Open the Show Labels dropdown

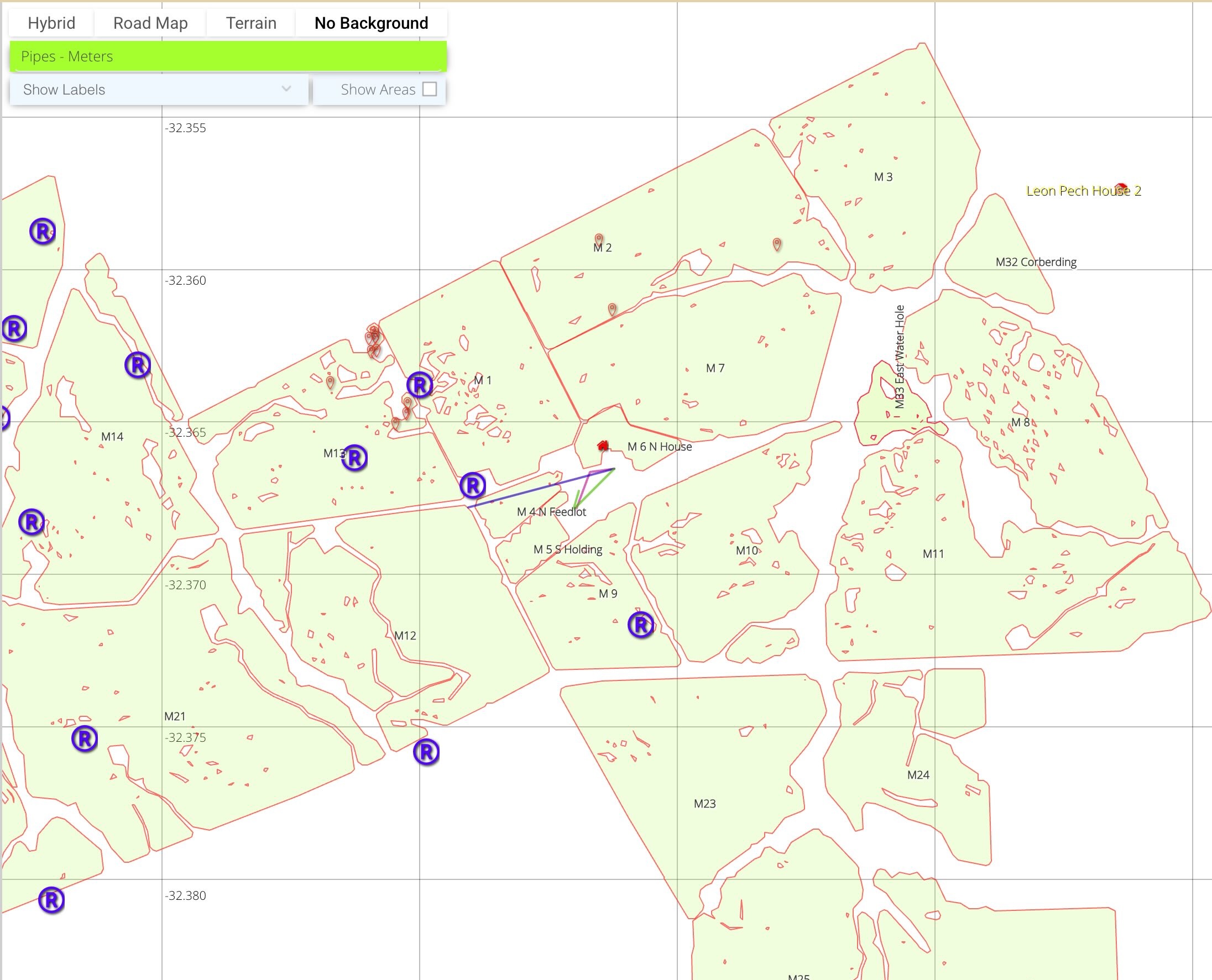point(159,90)
